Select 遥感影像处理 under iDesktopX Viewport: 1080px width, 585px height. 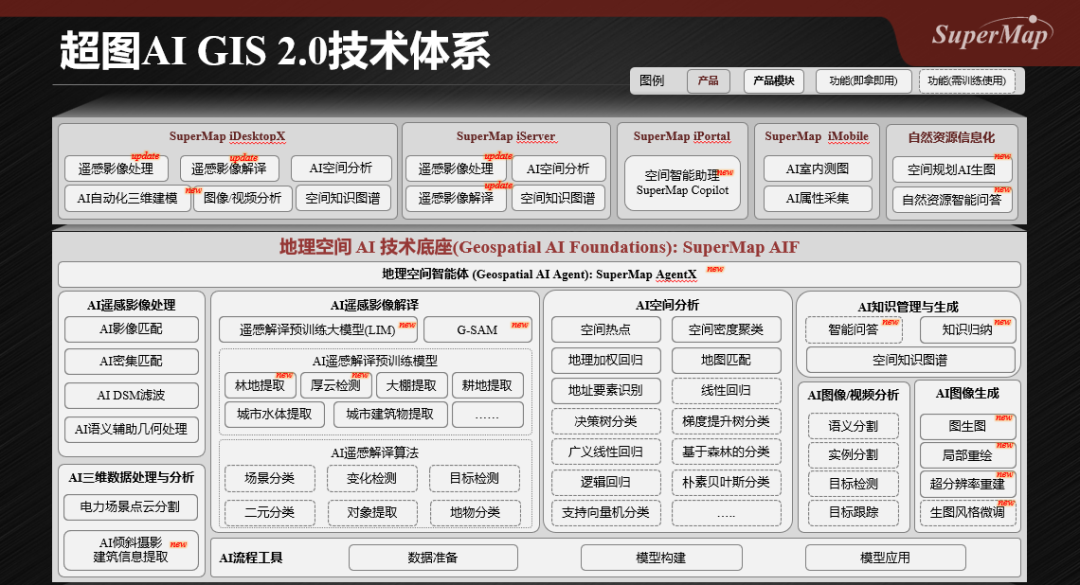click(116, 168)
